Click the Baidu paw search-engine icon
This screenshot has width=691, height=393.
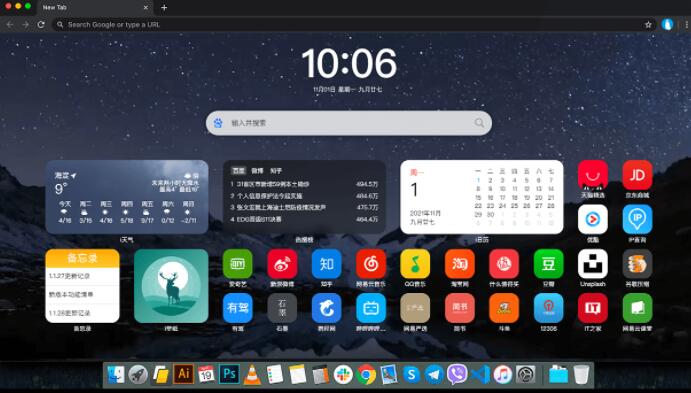tap(218, 123)
